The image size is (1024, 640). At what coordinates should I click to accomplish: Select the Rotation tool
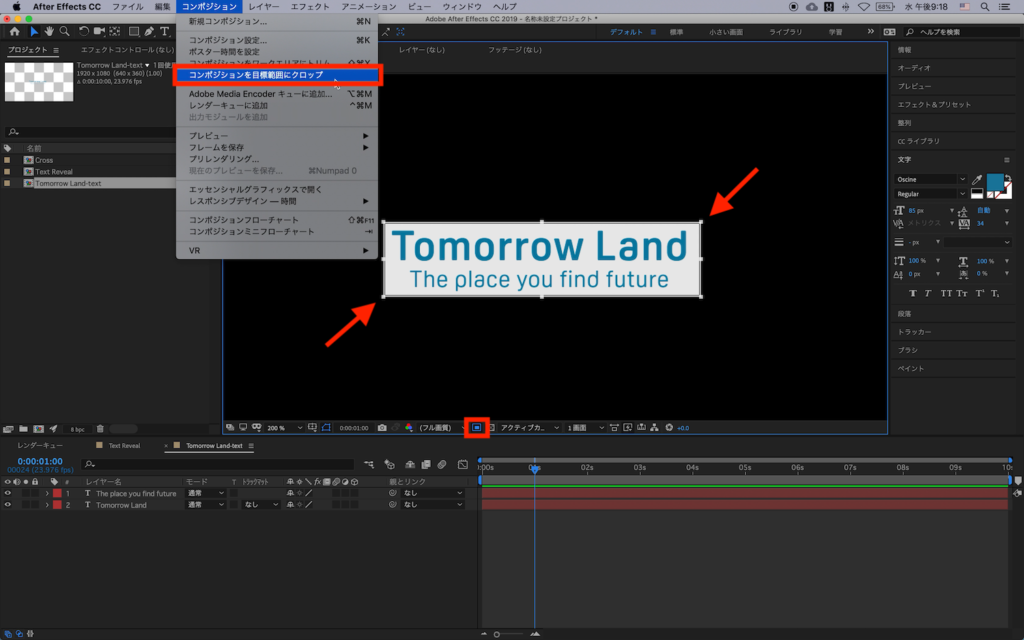click(84, 31)
